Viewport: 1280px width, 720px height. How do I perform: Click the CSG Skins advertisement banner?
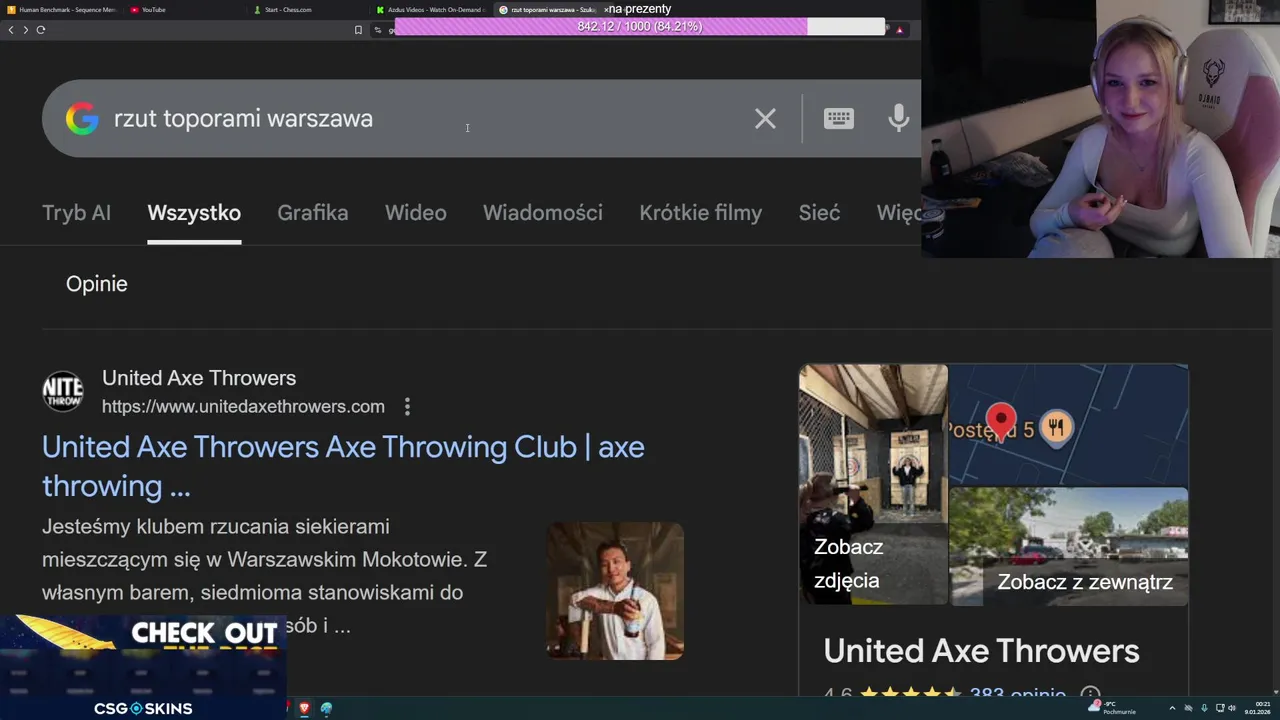click(x=143, y=667)
